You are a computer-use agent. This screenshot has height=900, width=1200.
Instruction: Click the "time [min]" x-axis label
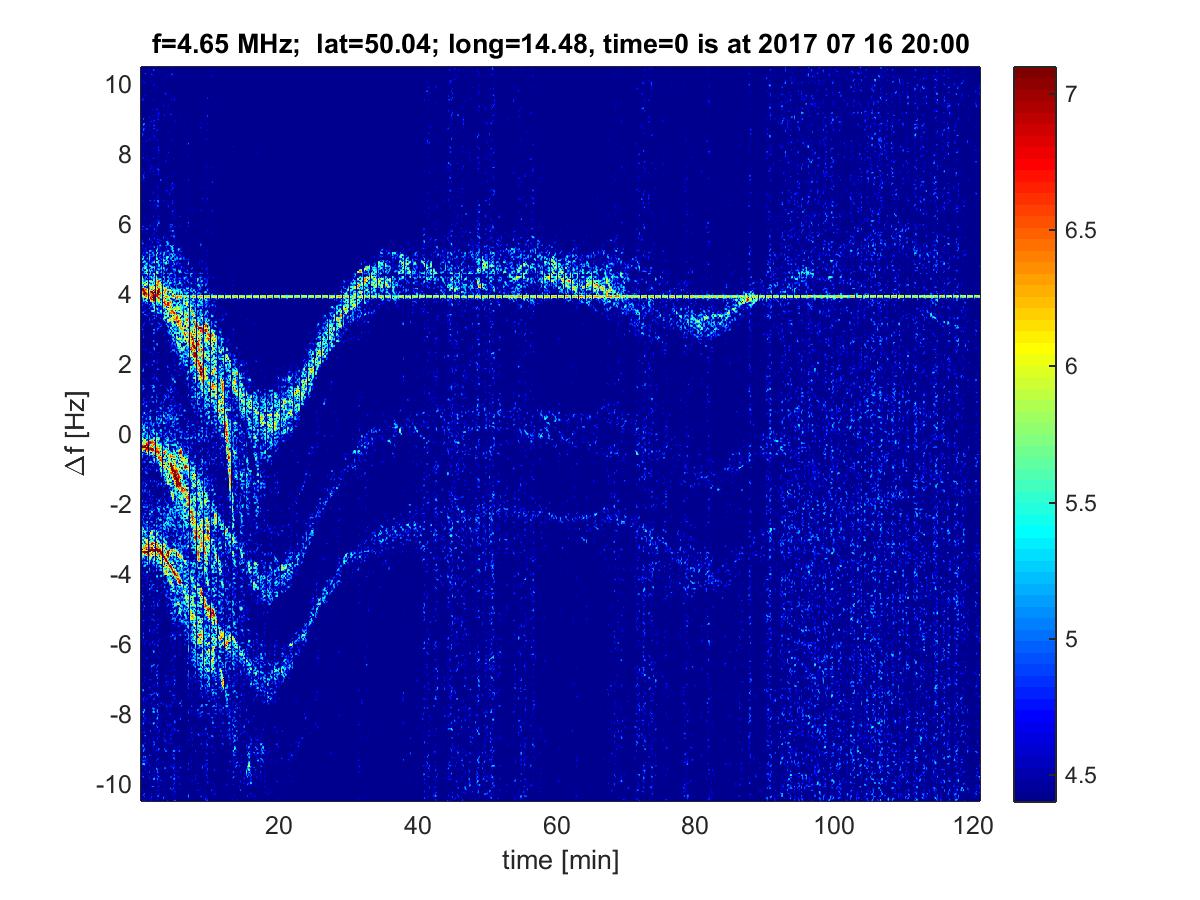pyautogui.click(x=559, y=859)
